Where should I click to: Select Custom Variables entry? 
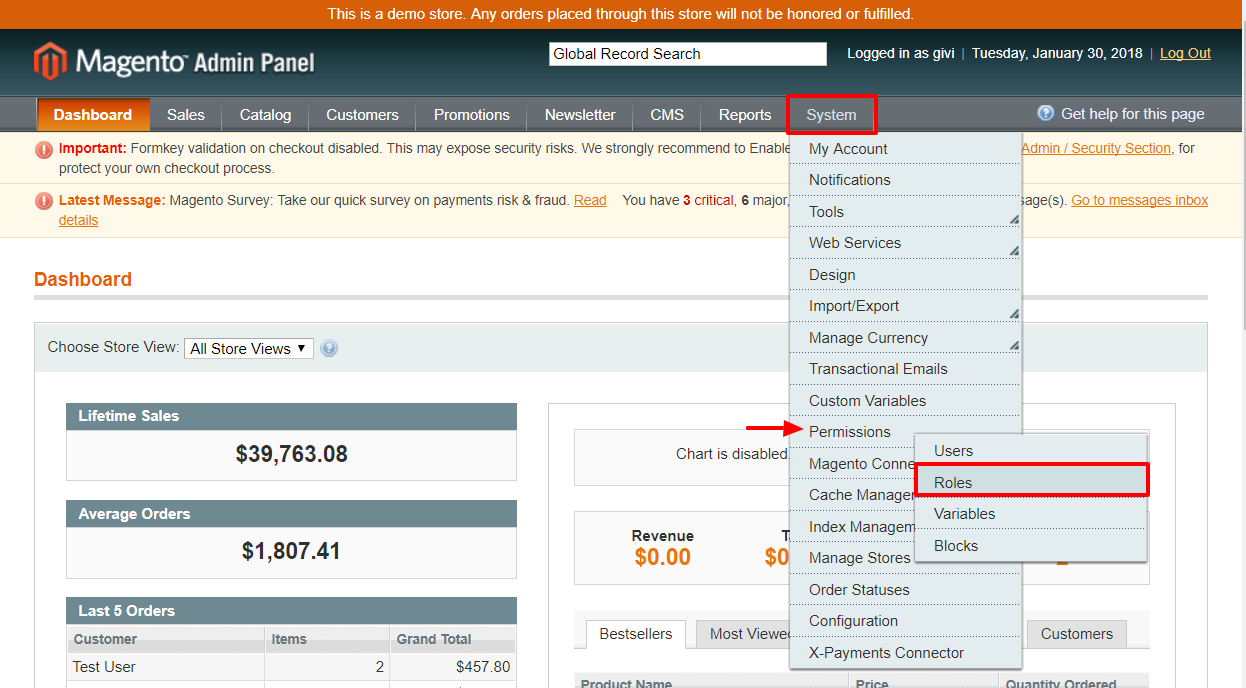905,401
